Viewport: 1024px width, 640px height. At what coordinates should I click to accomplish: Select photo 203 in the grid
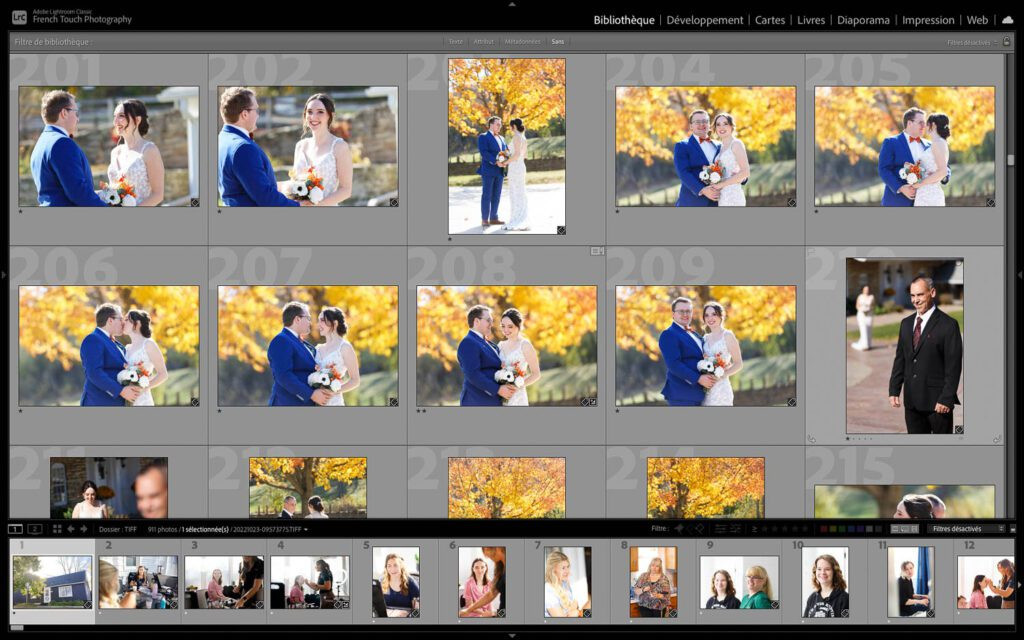tap(507, 146)
